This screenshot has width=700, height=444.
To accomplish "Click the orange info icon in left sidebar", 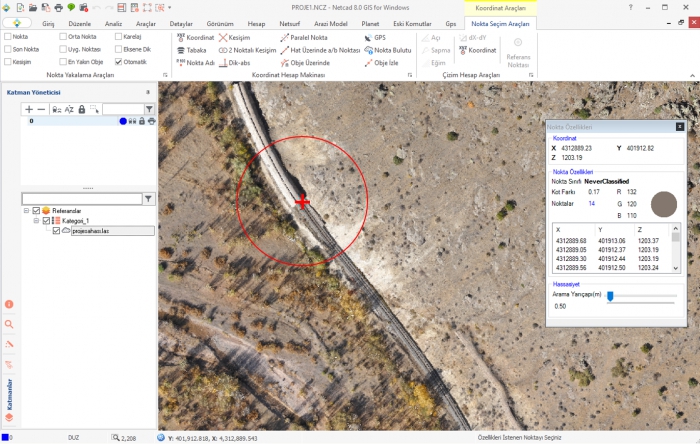I will 9,304.
